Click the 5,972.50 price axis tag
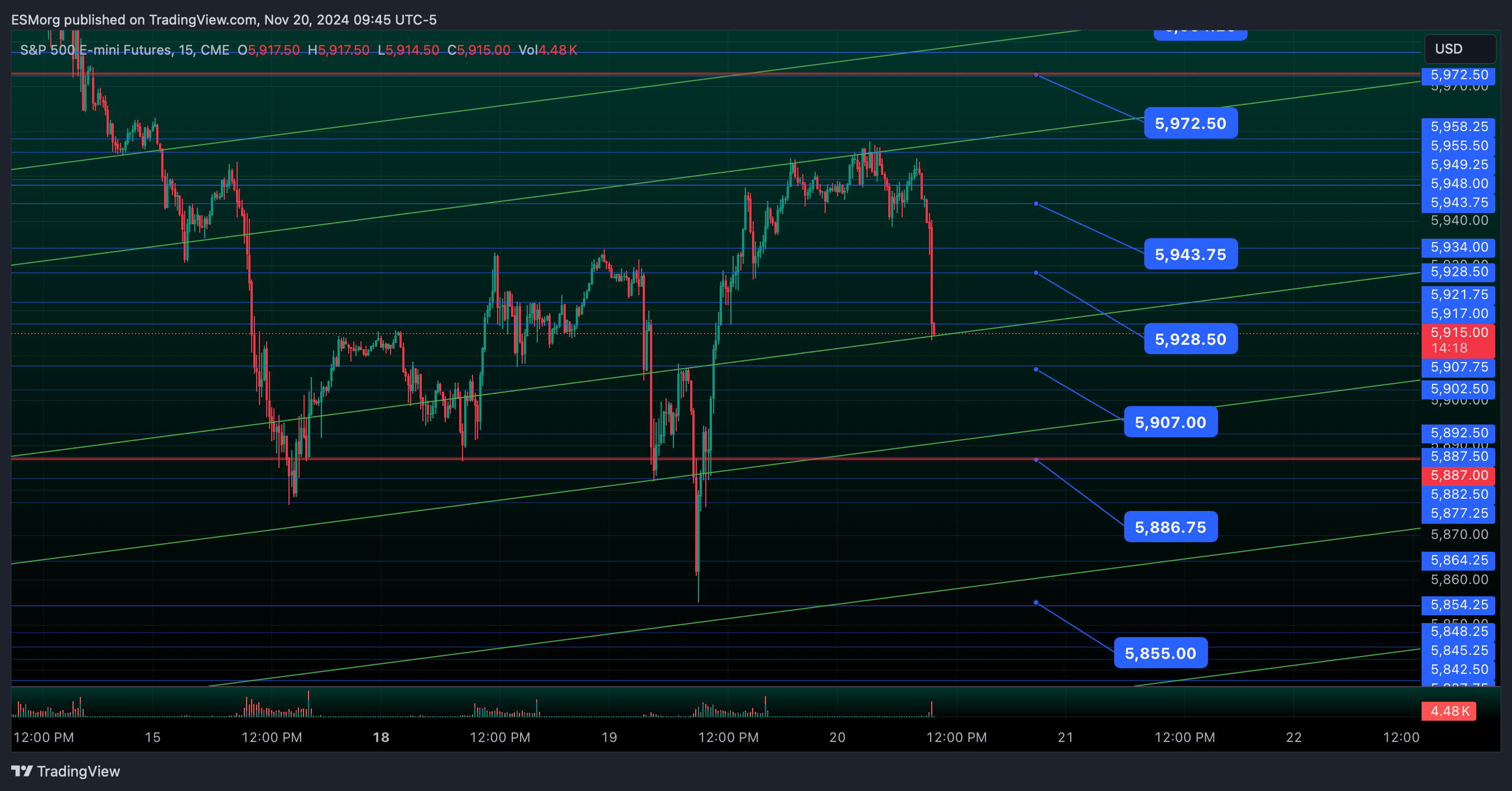 point(1458,75)
